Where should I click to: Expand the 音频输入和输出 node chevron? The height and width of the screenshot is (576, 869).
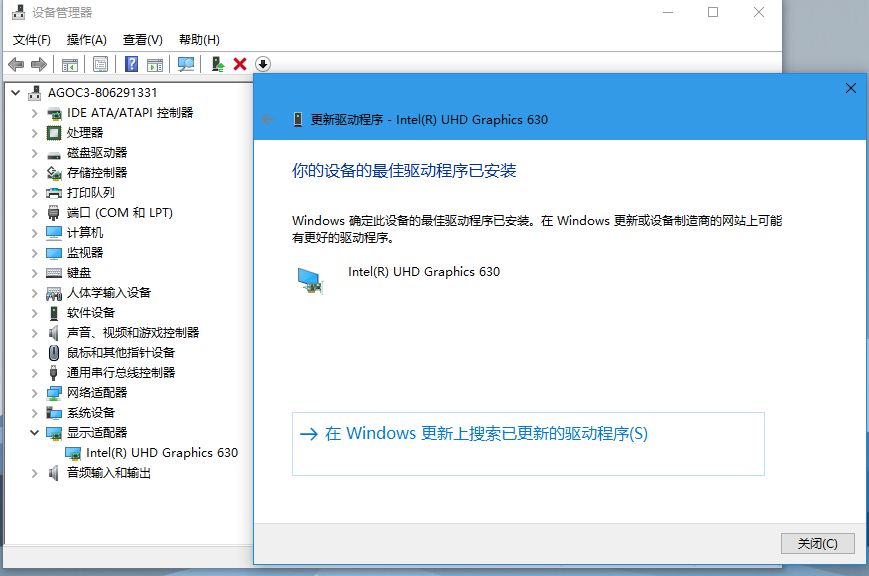pos(34,473)
